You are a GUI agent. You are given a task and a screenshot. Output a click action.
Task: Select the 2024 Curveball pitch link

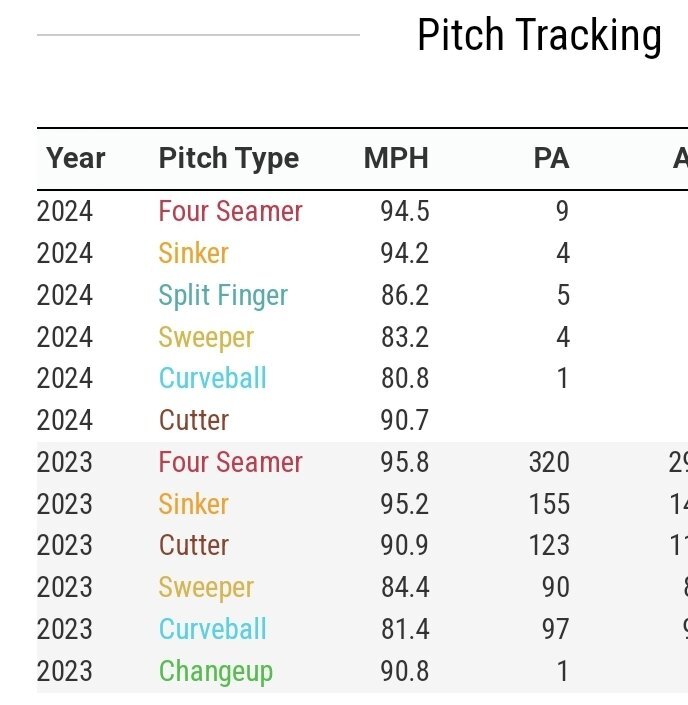pyautogui.click(x=212, y=379)
